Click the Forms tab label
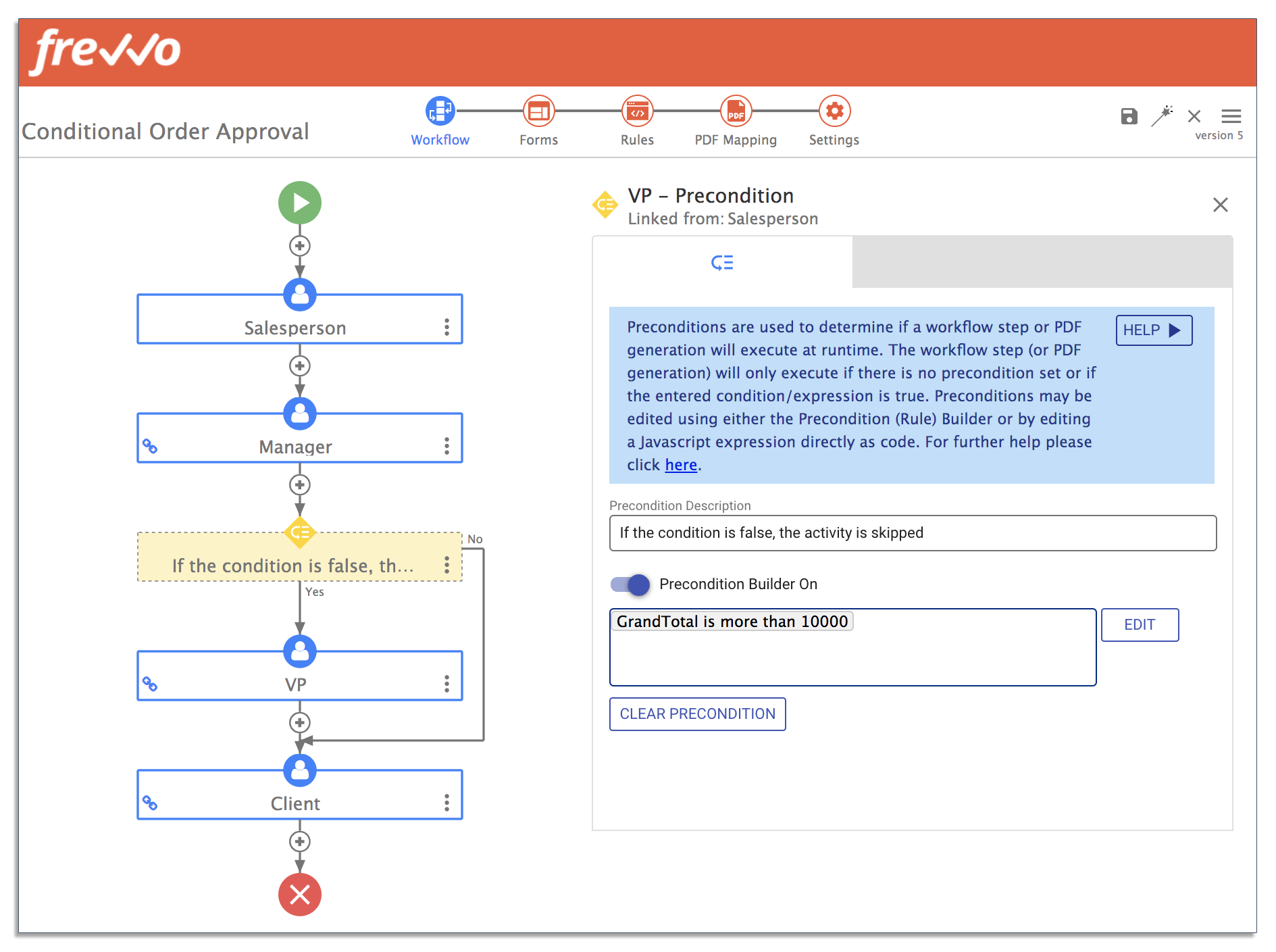Viewport: 1276px width, 952px height. pos(538,140)
